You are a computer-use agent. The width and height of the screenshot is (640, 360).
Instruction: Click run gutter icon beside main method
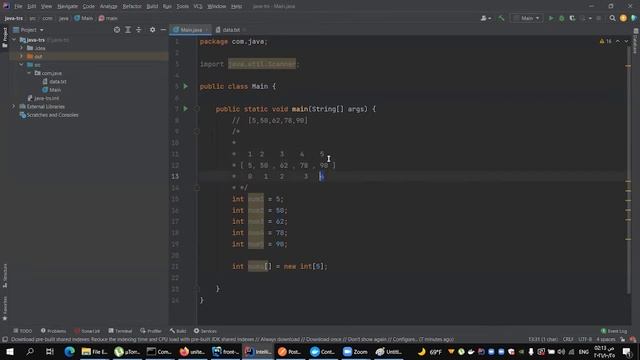[185, 109]
